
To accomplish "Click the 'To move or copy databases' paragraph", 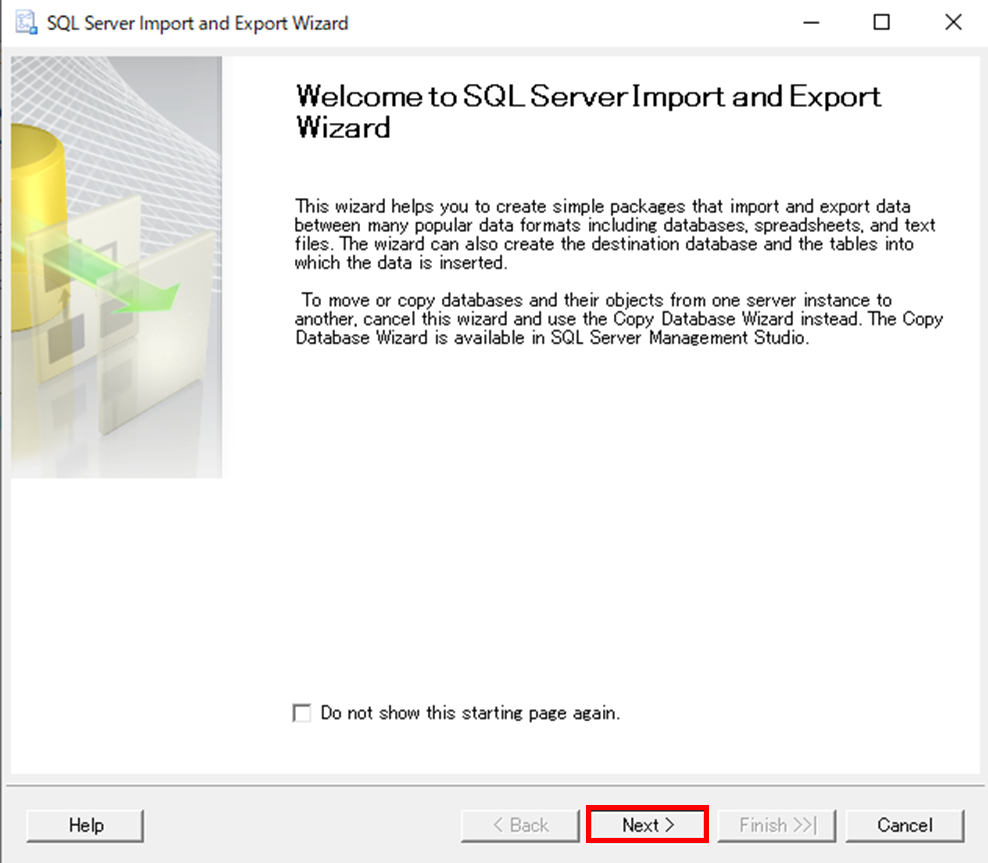I will (619, 319).
